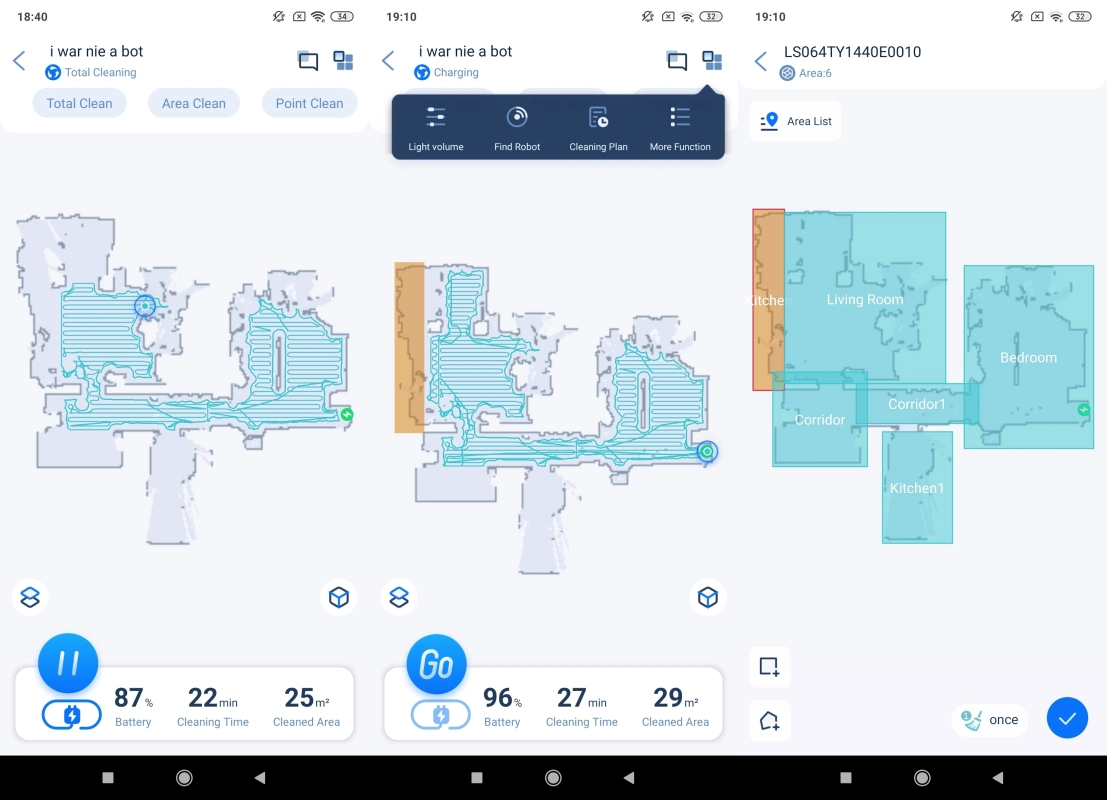Tap the Area:6 indicator icon
This screenshot has height=800, width=1107.
tap(787, 73)
